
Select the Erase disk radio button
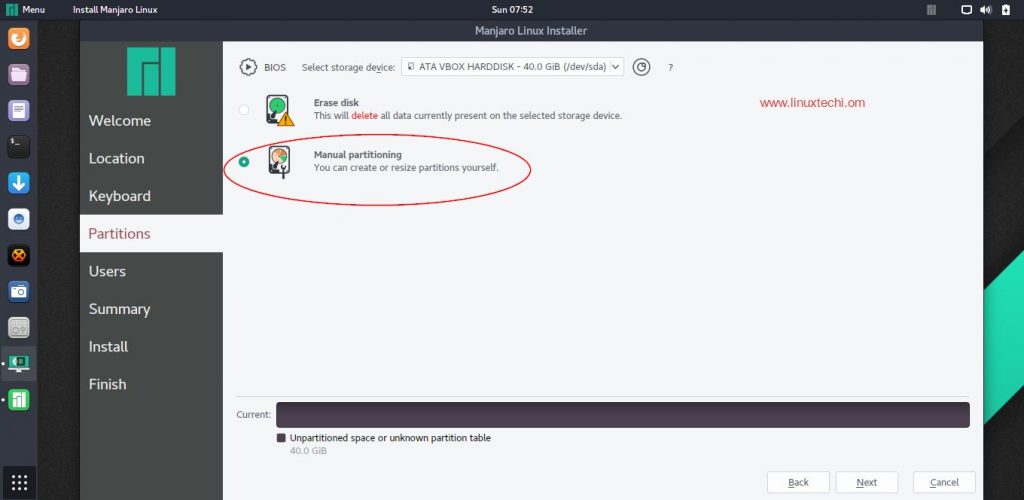[244, 110]
